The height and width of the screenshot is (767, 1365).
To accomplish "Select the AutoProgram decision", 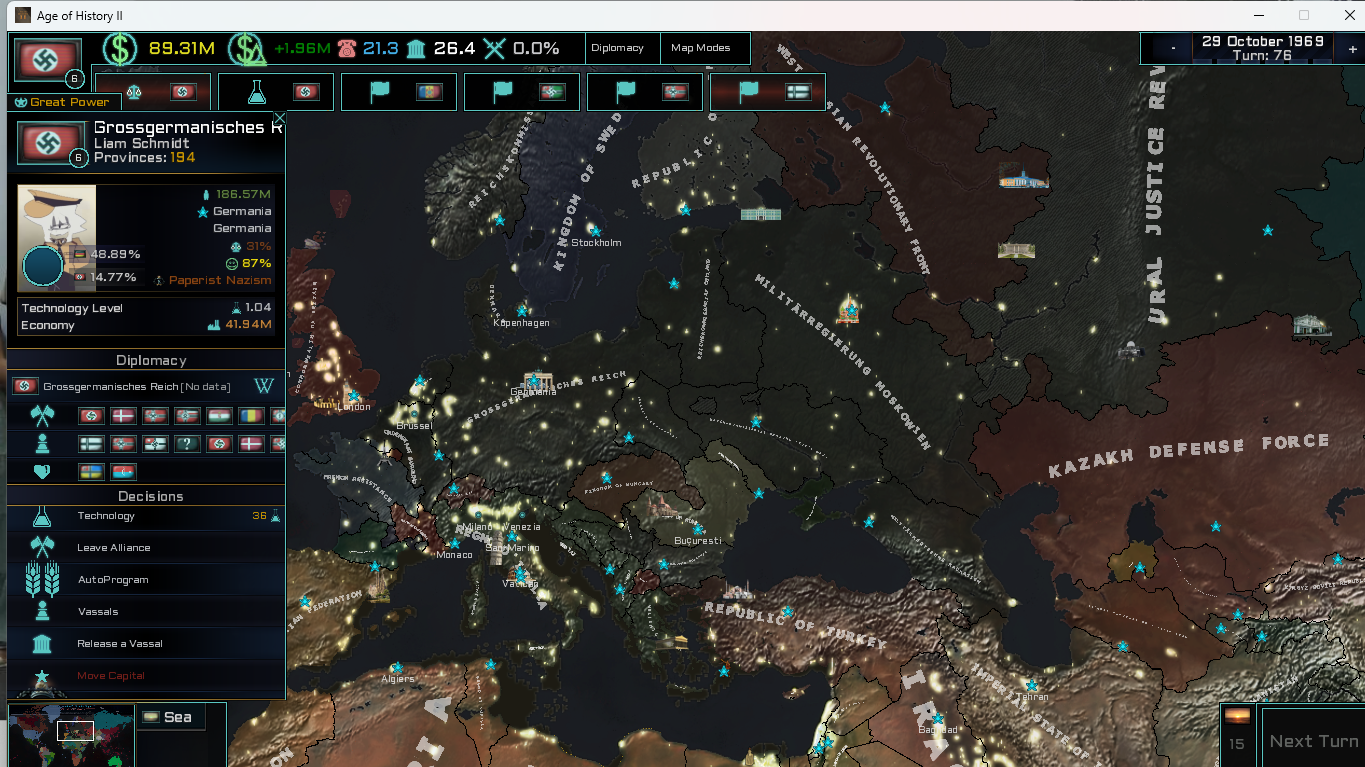I will coord(113,580).
